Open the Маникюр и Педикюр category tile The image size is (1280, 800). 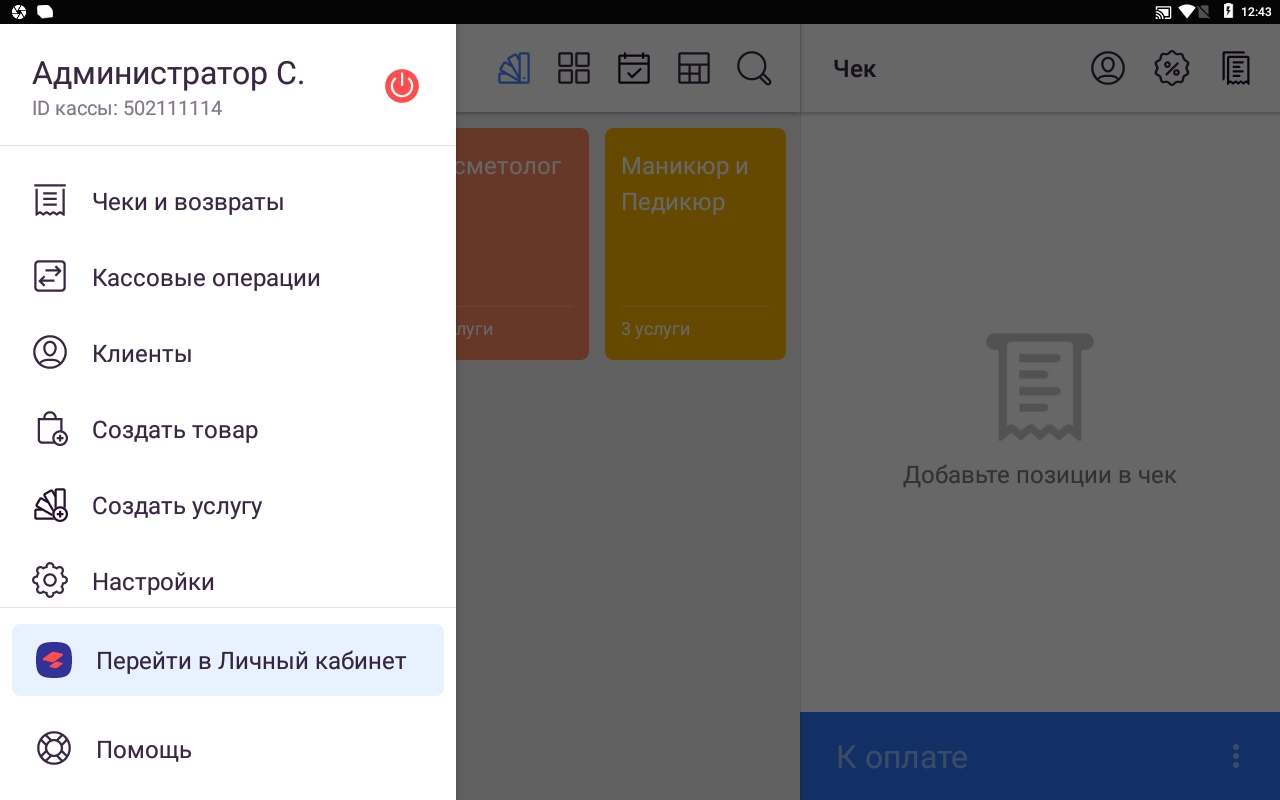tap(695, 244)
